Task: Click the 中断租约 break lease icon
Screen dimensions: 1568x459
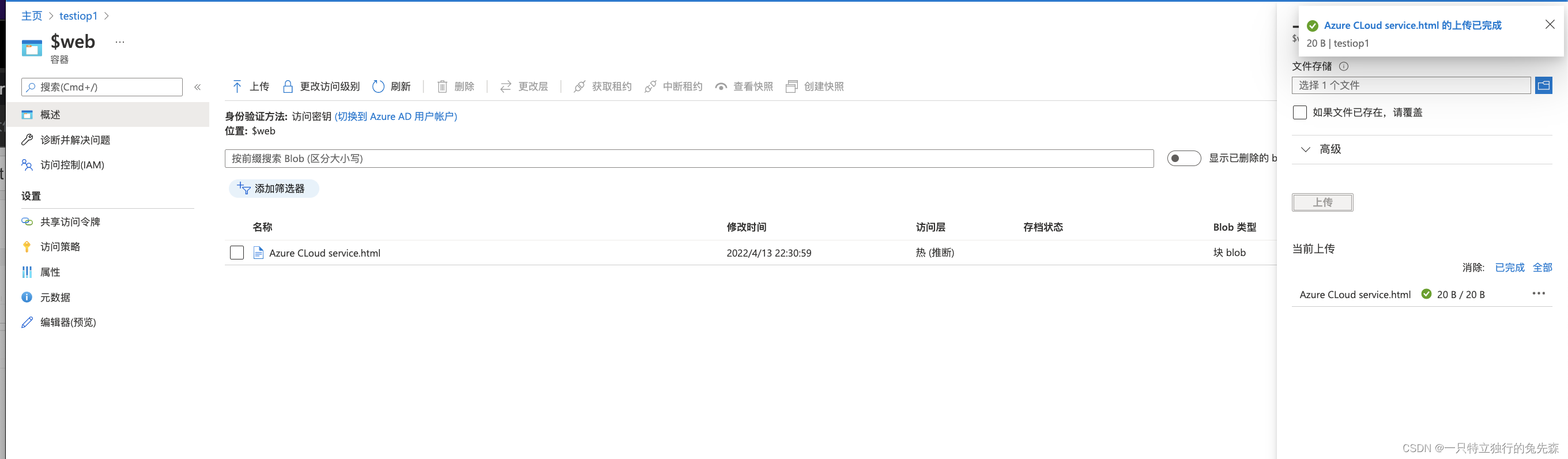Action: [650, 86]
